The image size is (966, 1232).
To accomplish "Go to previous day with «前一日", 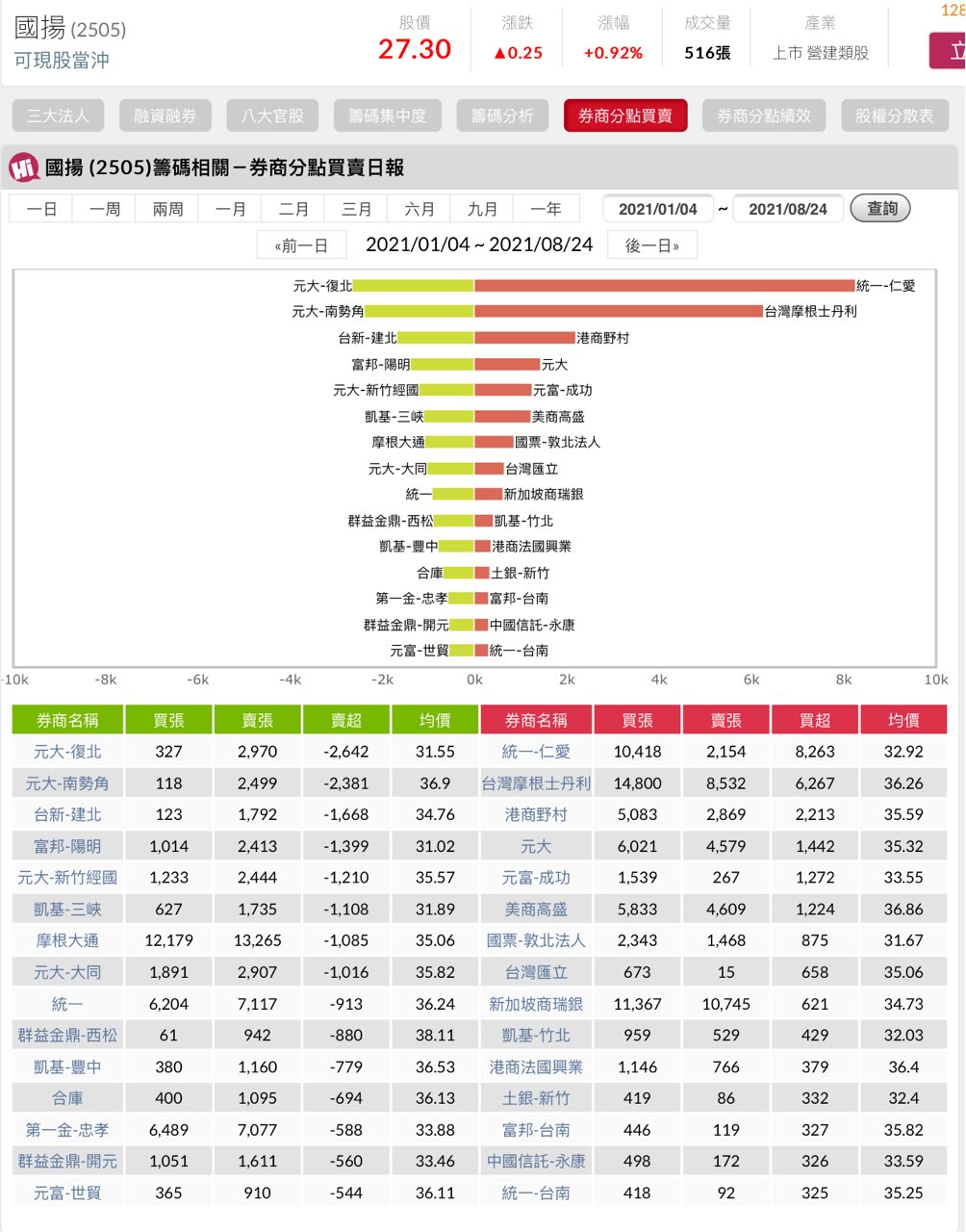I will pos(301,245).
